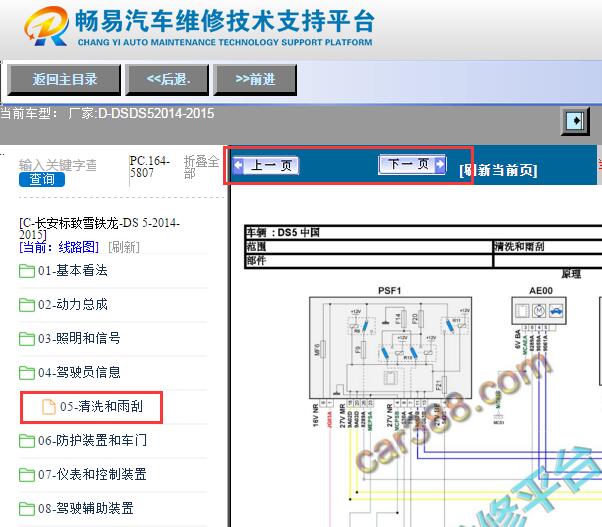The image size is (602, 527).
Task: Click the 畅易汽车维修技术支持平台 title
Action: (225, 21)
